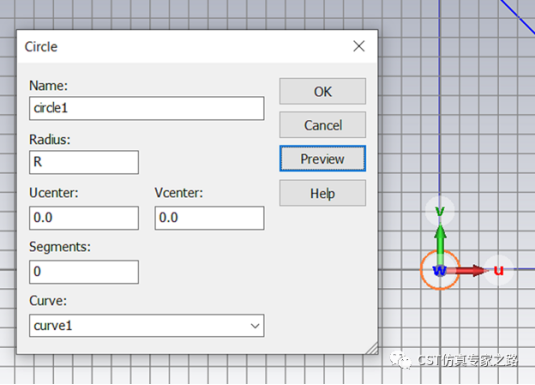
Task: Click the blue w axis origin marker
Action: click(x=439, y=270)
